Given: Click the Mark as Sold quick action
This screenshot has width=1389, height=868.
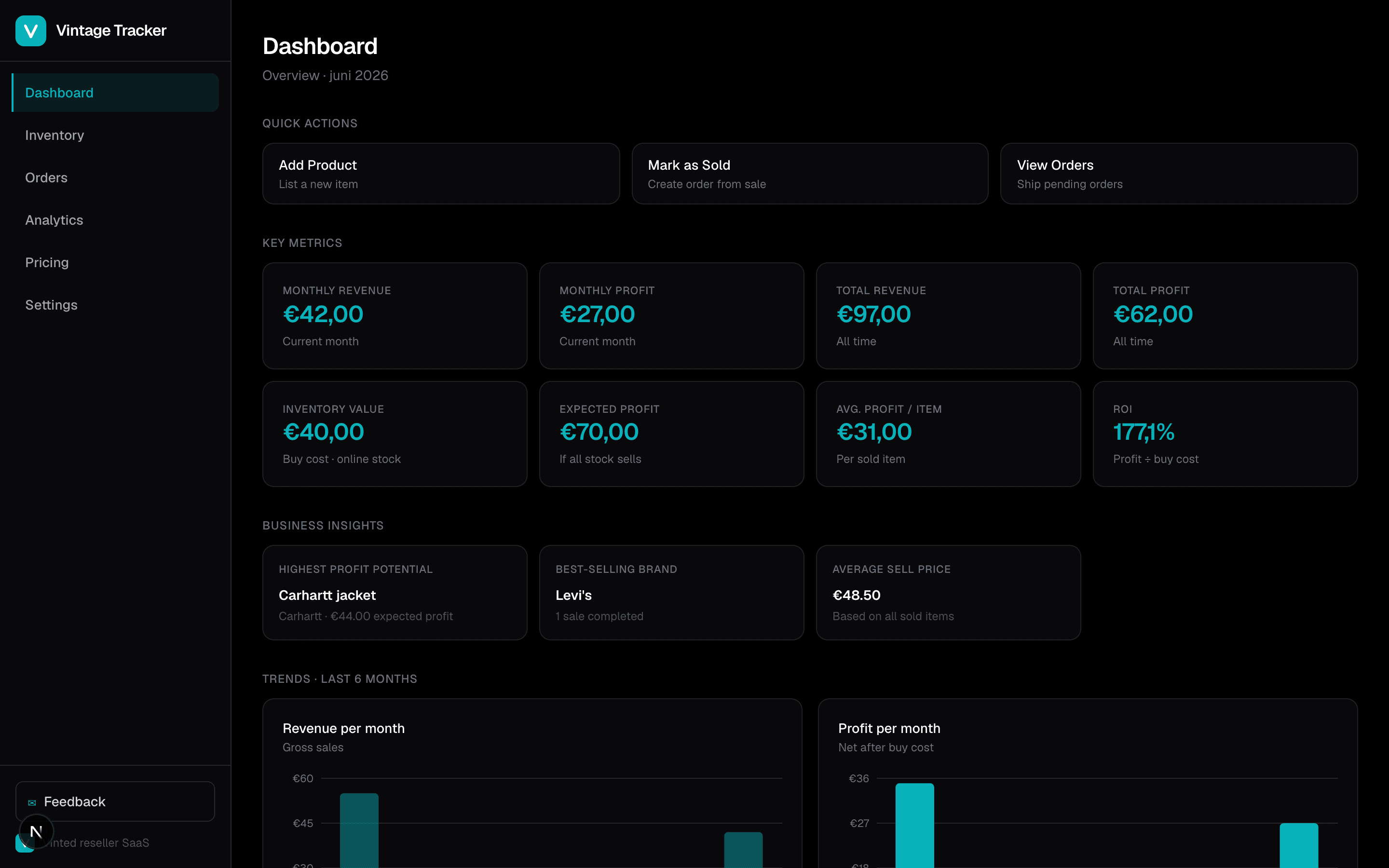Looking at the screenshot, I should click(x=810, y=174).
